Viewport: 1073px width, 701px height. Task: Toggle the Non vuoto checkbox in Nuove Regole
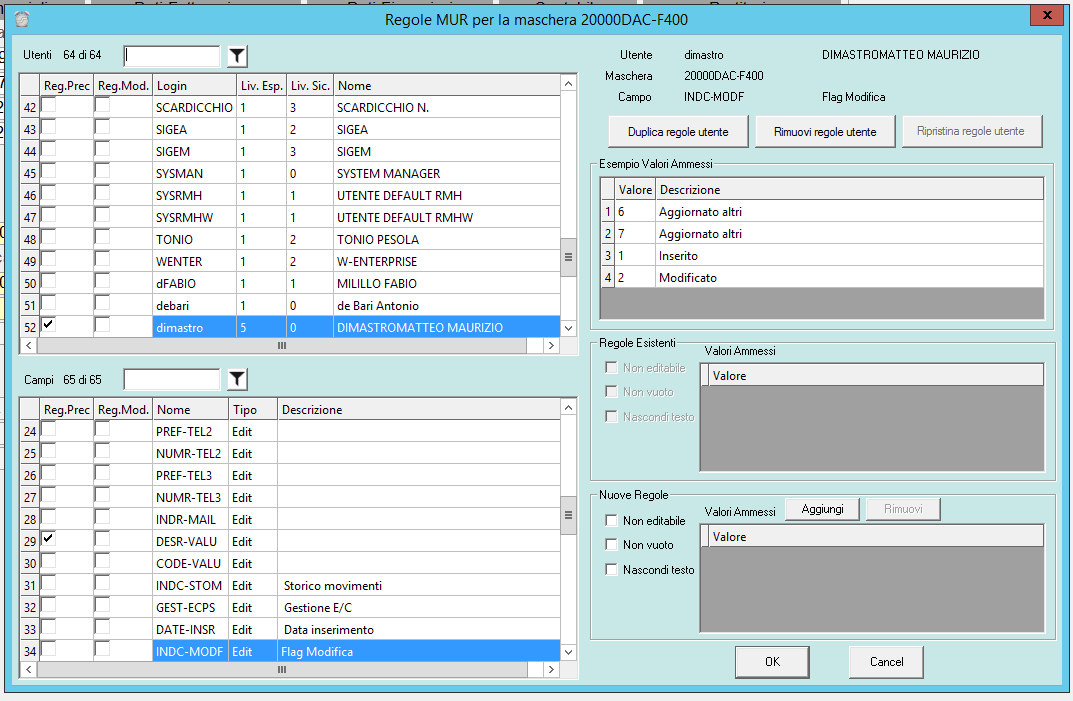coord(611,545)
